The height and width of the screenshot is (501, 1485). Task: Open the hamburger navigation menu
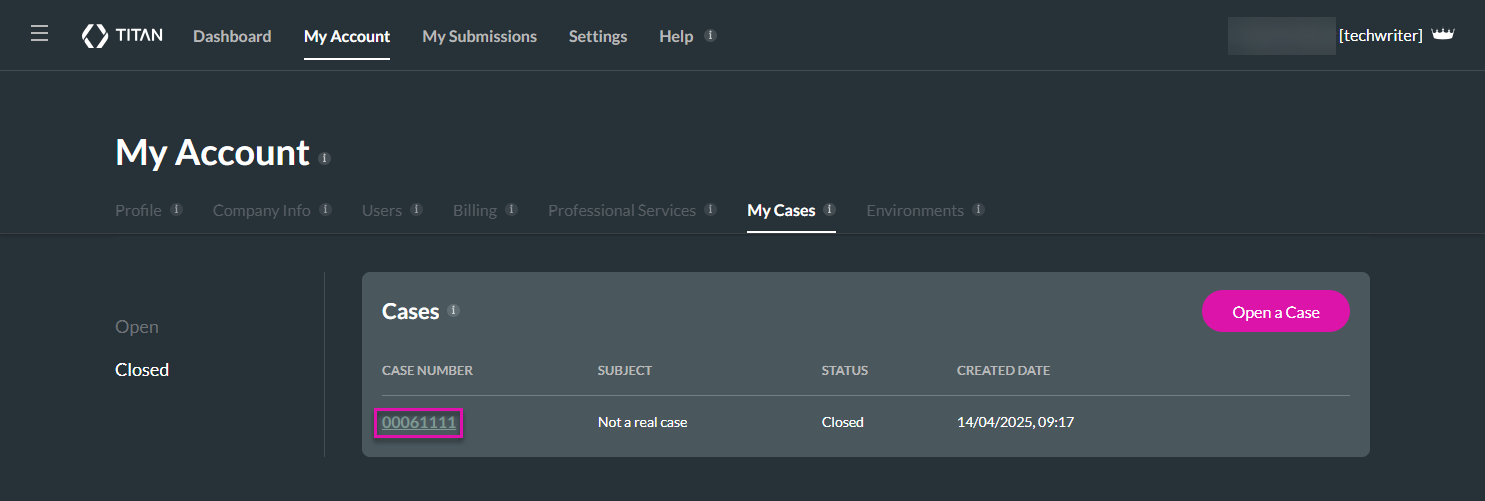click(39, 35)
